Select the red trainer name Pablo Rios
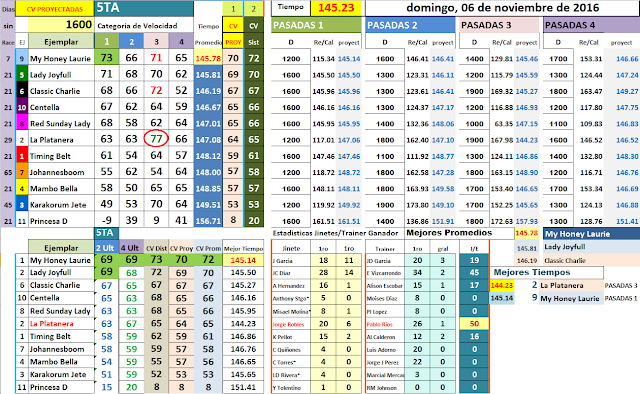640x394 pixels. pos(380,324)
